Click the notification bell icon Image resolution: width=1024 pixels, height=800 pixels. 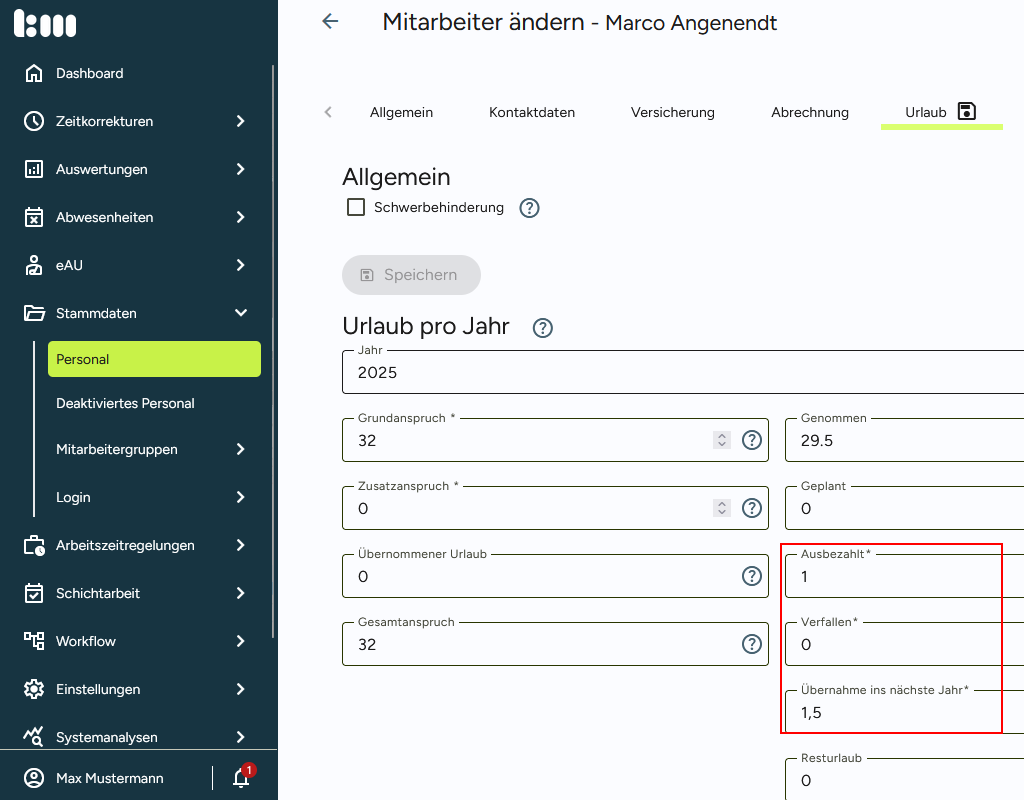(241, 778)
